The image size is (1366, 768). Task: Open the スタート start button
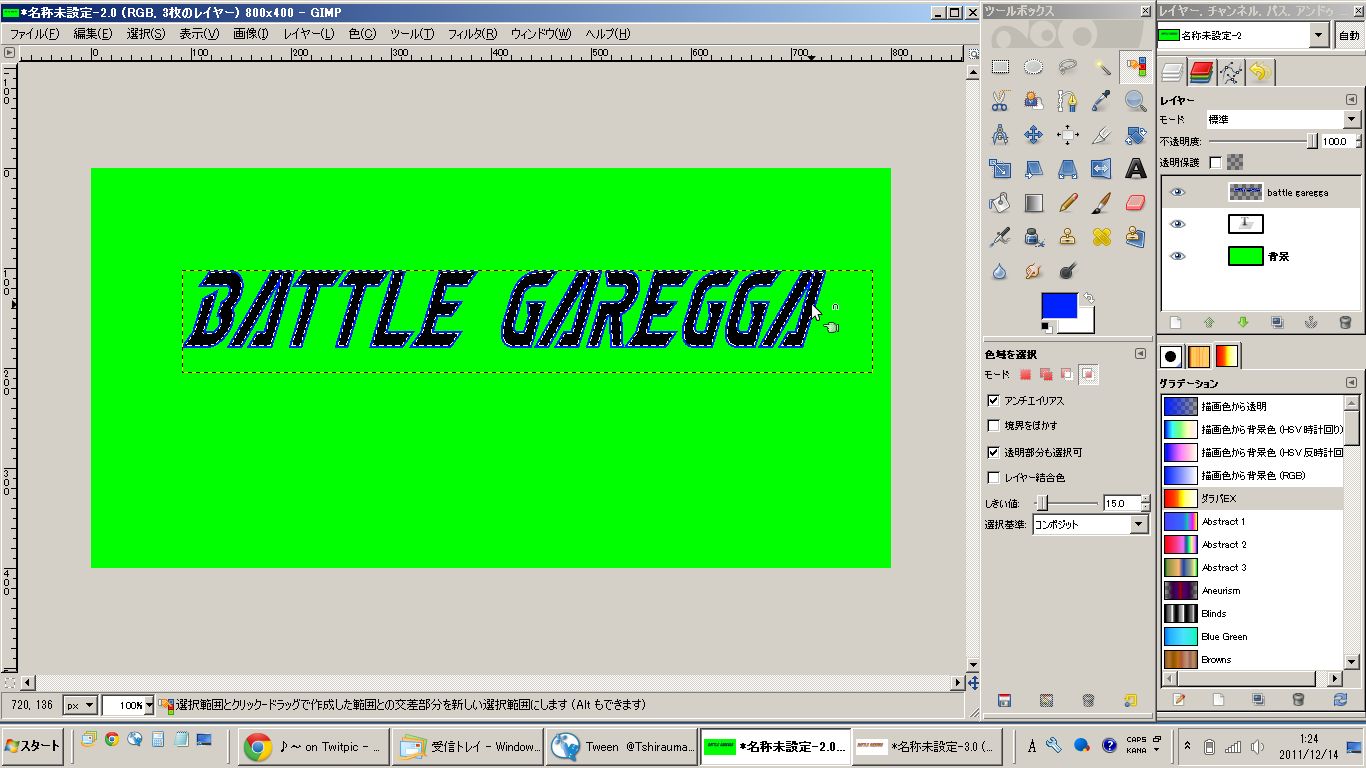pos(33,746)
